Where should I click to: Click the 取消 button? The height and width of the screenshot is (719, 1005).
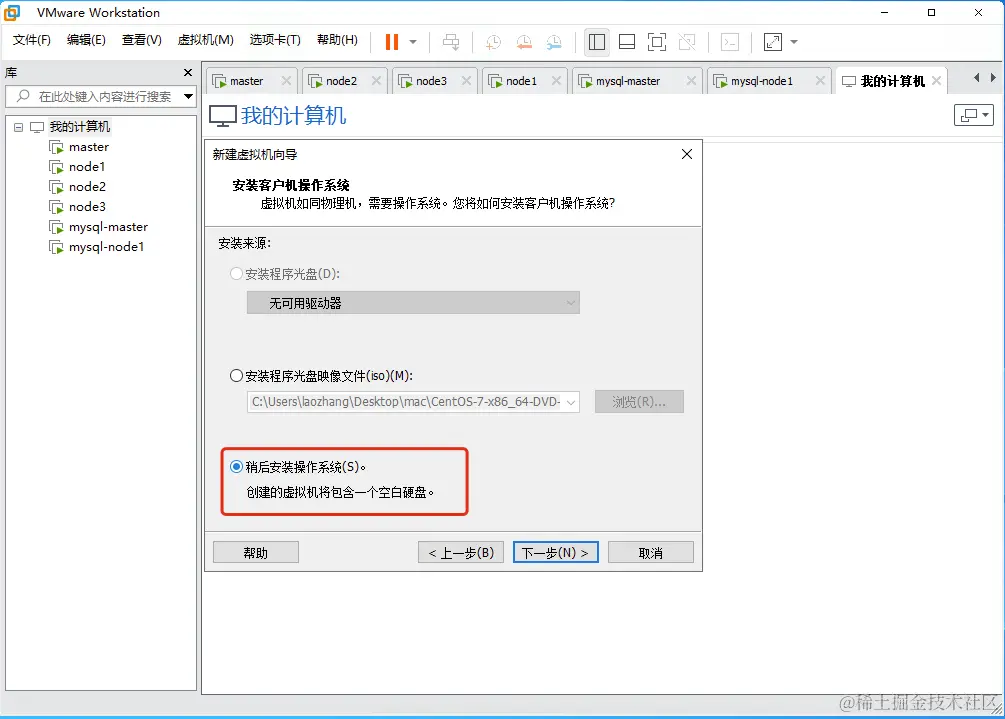tap(651, 552)
